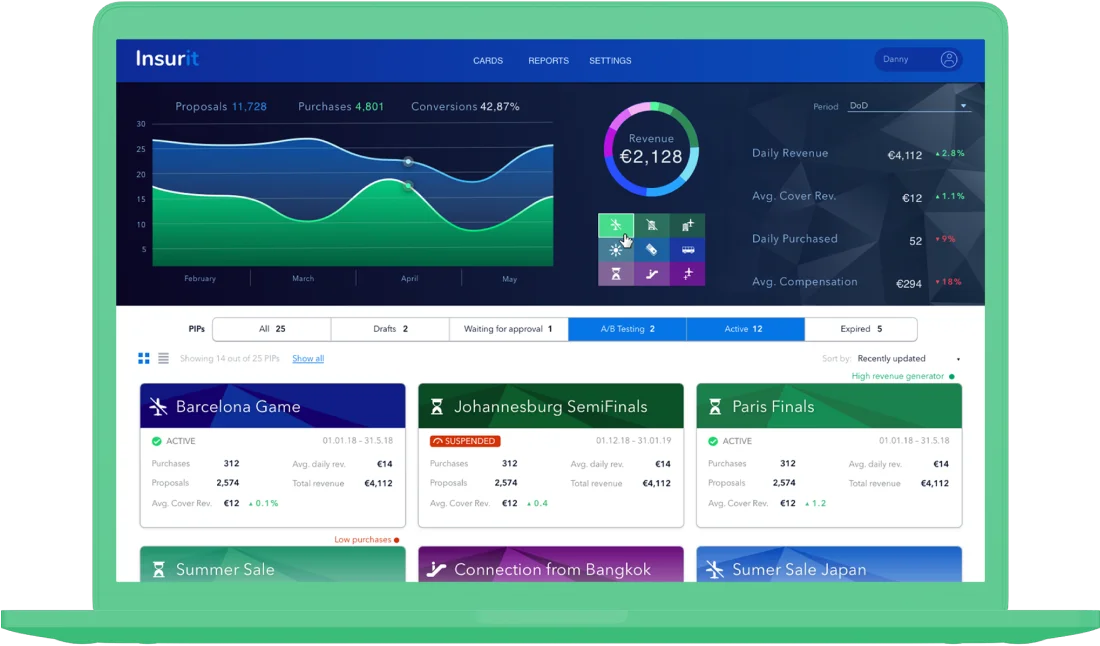
Task: Click the Show all link
Action: (308, 358)
